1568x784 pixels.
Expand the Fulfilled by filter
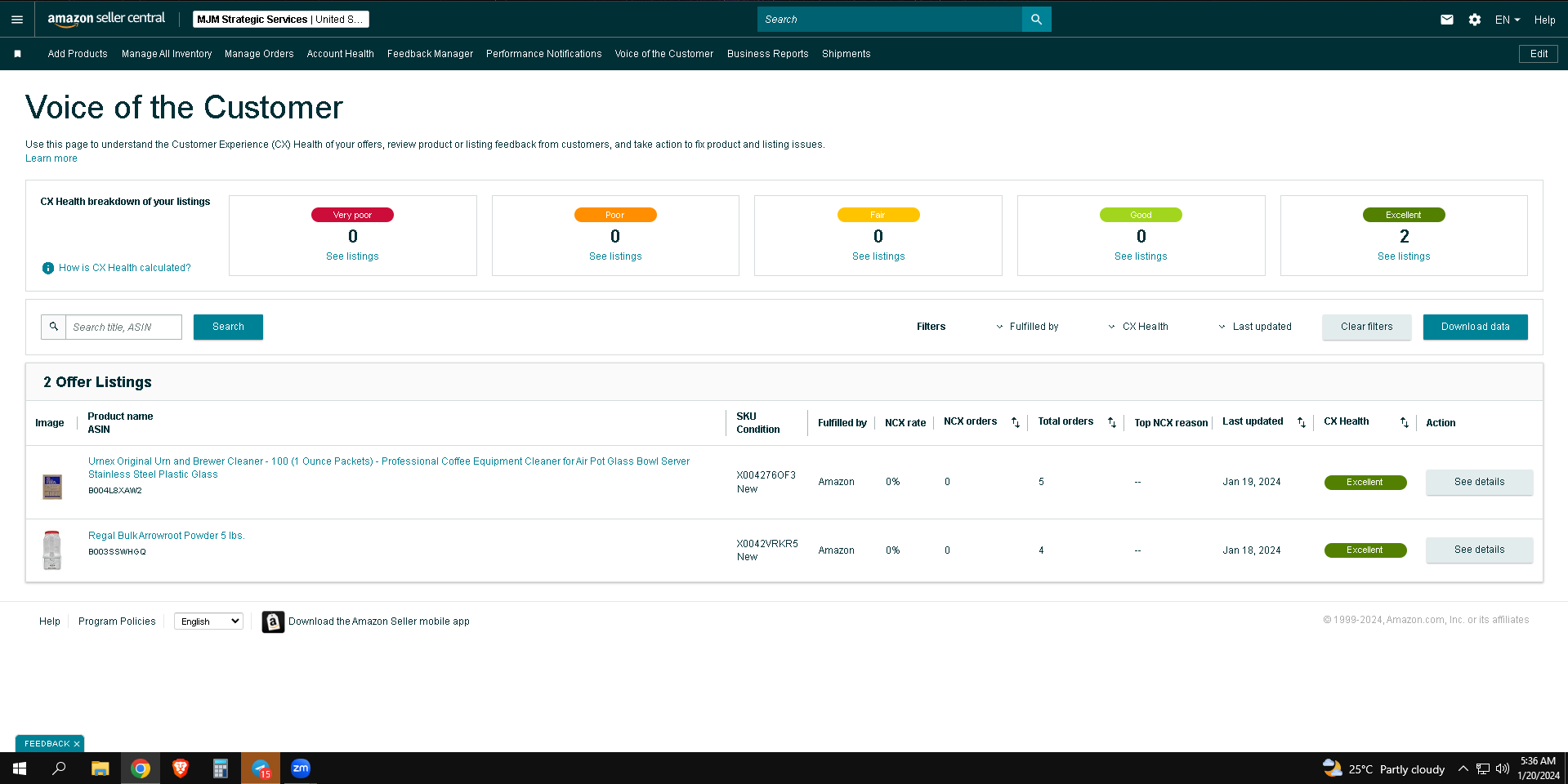[x=1027, y=327]
